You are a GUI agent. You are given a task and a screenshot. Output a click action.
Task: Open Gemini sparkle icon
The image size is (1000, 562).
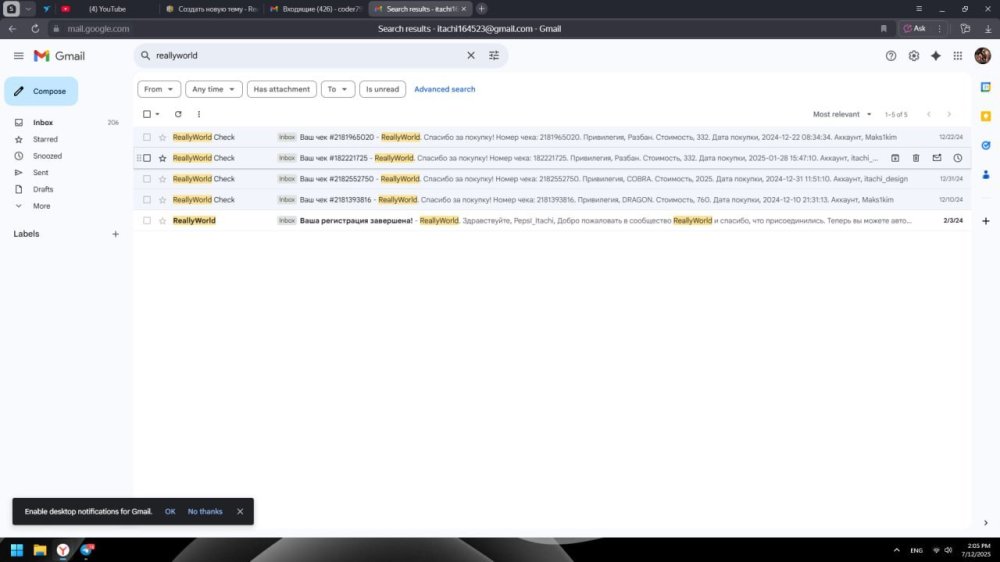pos(936,56)
